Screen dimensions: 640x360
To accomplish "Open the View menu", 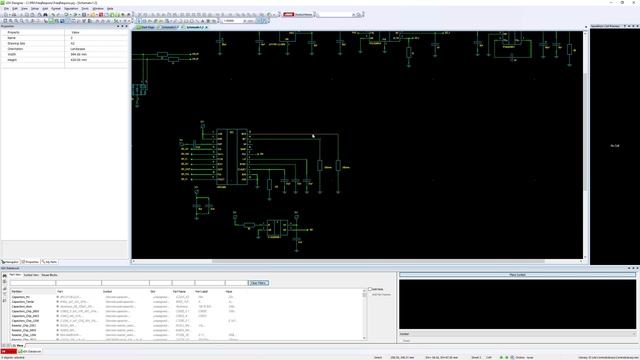I will click(x=24, y=9).
